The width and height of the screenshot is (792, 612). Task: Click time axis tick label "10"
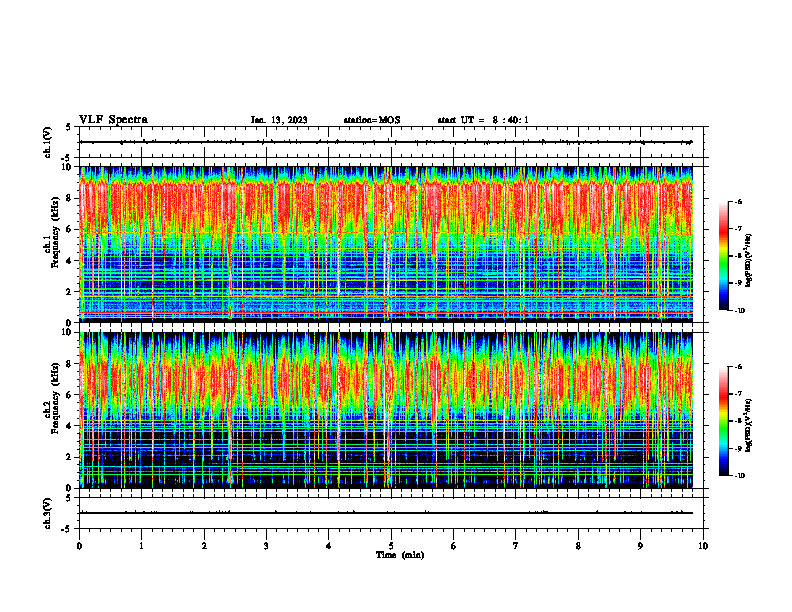click(x=703, y=546)
